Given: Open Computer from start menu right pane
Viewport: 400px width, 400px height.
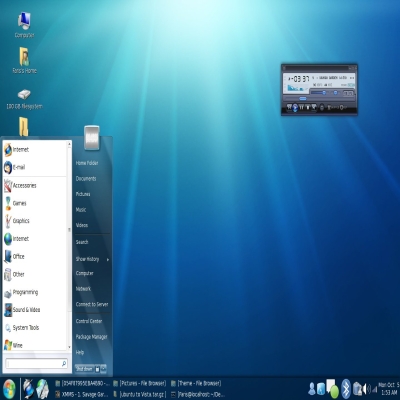Looking at the screenshot, I should click(x=85, y=273).
